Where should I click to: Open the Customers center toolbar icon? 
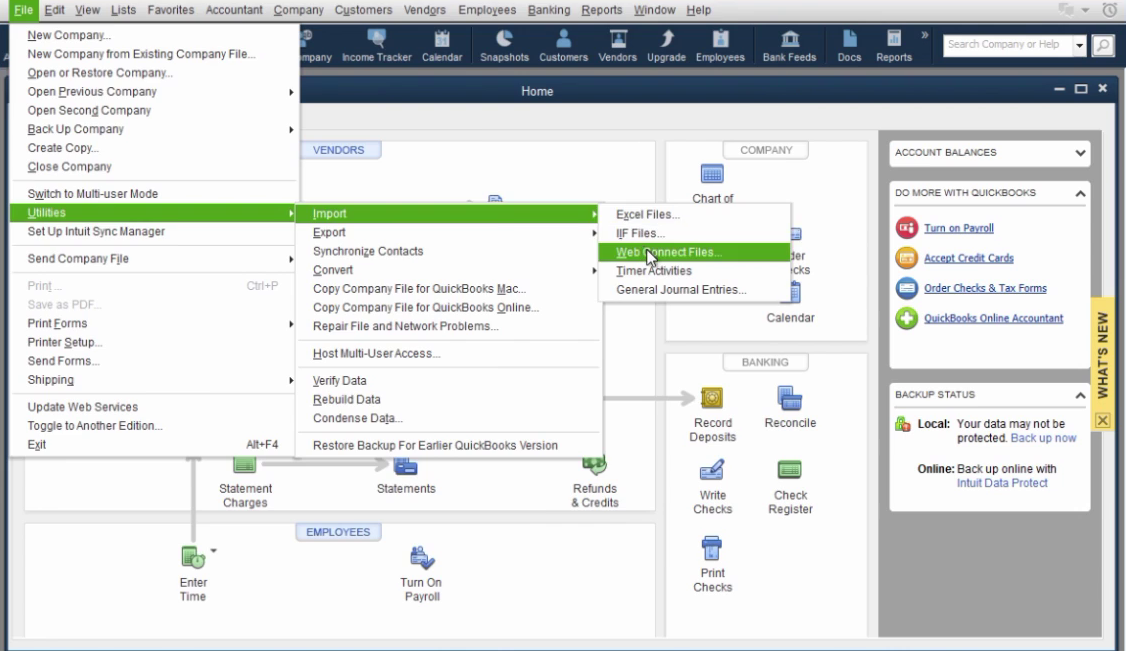click(x=563, y=46)
